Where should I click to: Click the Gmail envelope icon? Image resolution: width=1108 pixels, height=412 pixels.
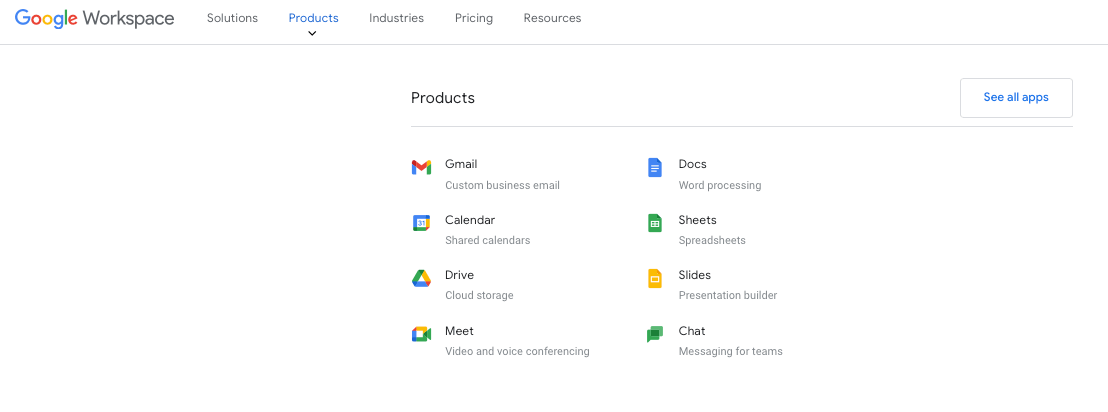point(421,167)
